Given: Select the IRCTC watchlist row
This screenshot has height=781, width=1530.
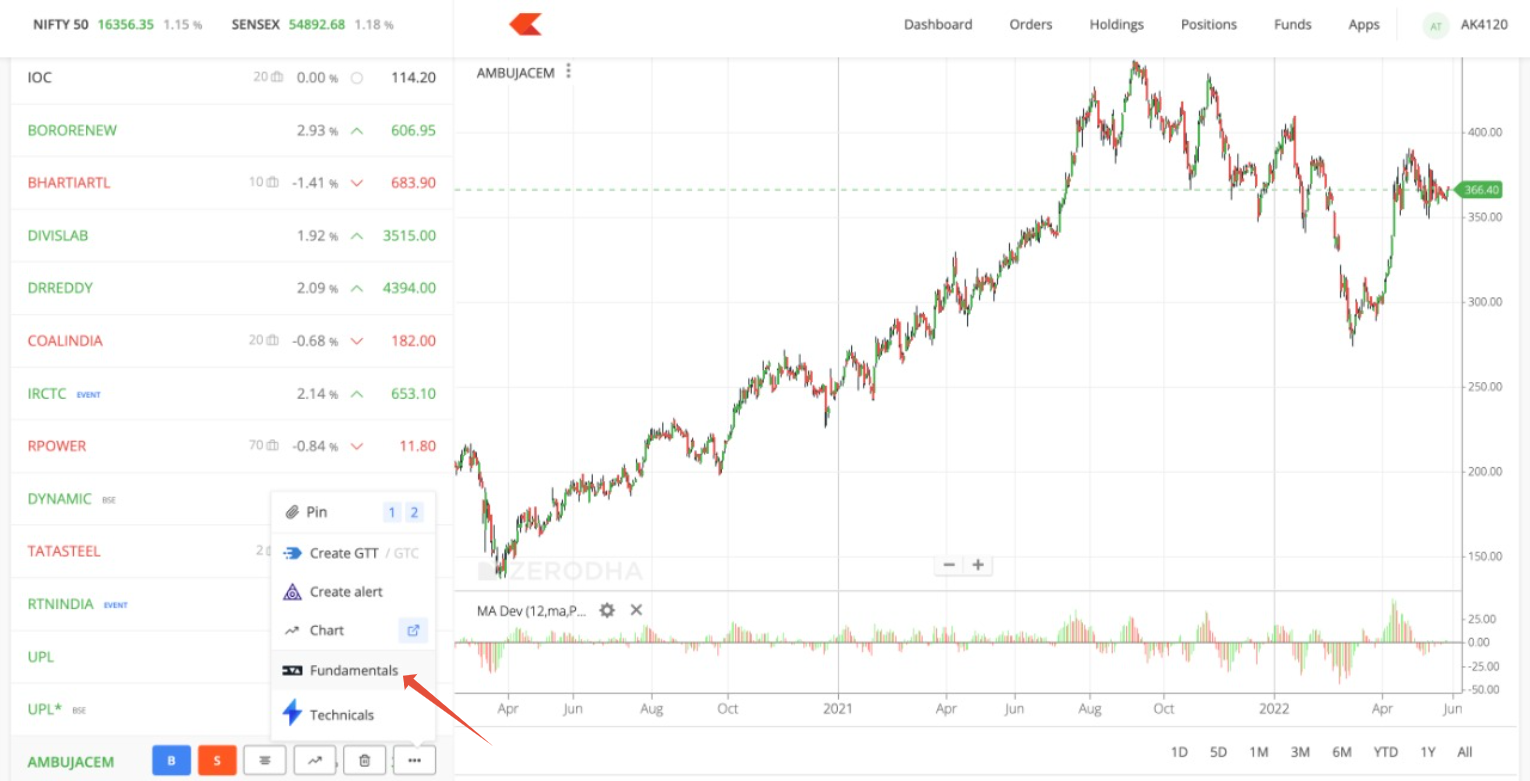Looking at the screenshot, I should tap(231, 394).
